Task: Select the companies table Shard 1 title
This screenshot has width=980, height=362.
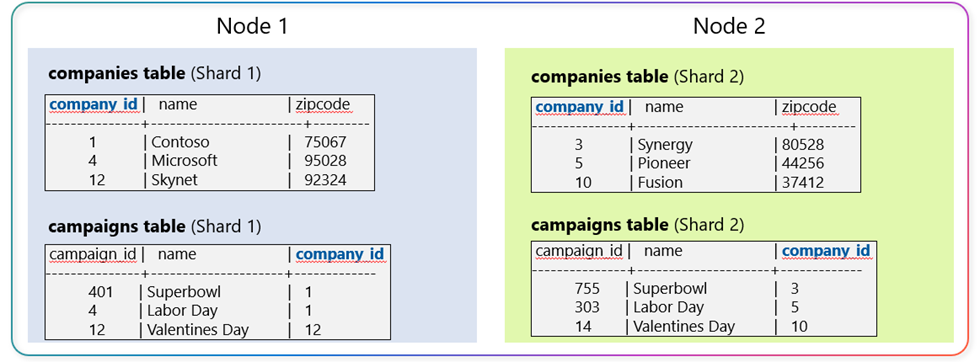Action: click(x=154, y=73)
